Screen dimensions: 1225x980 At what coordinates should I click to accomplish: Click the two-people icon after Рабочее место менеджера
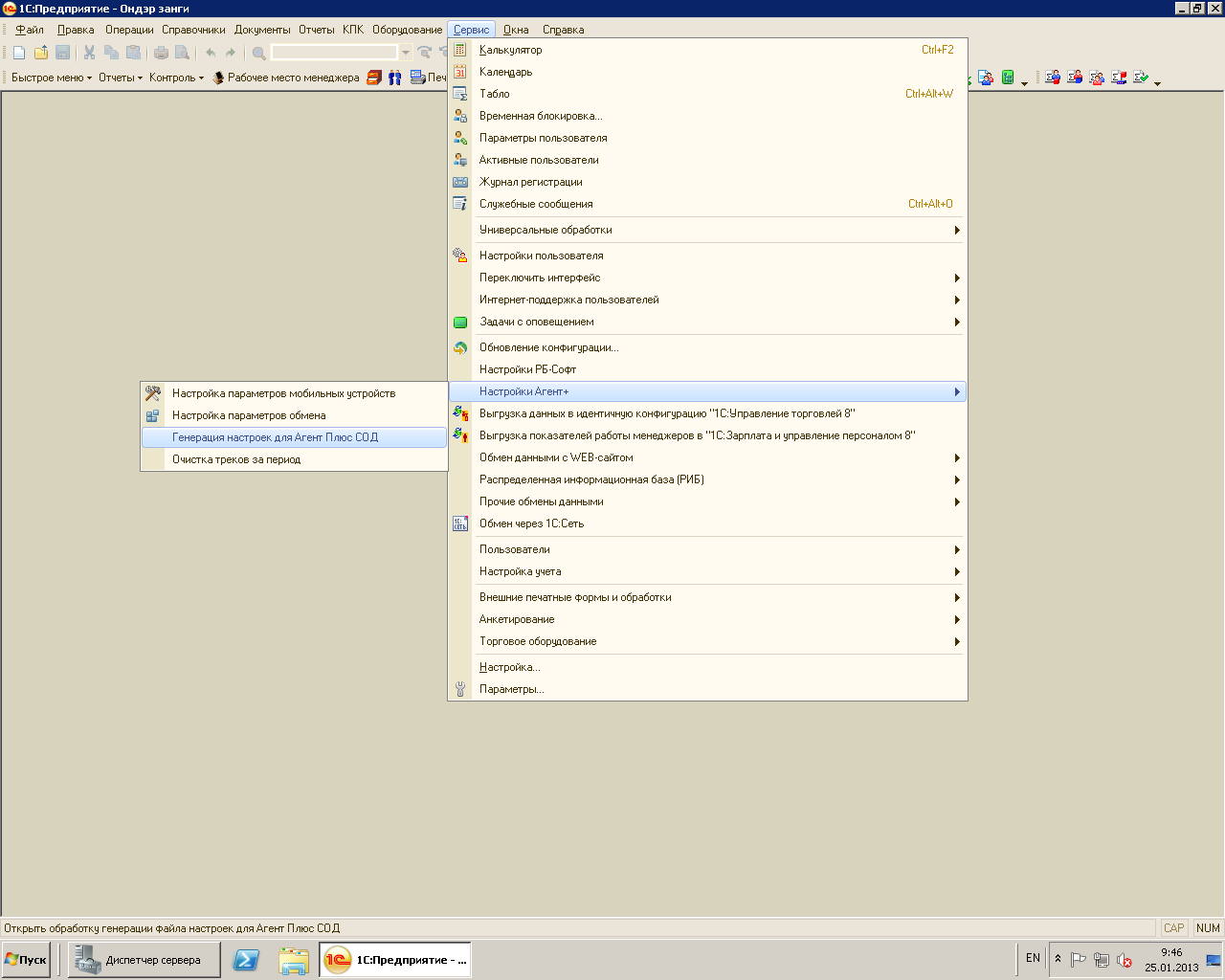[394, 78]
